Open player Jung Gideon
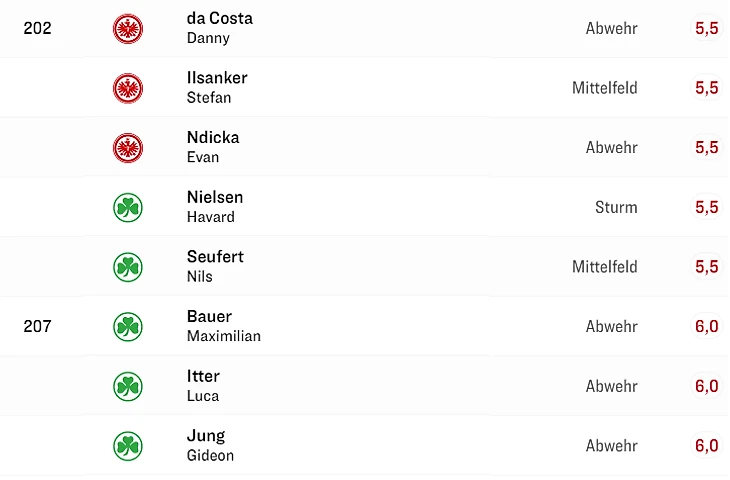The image size is (730, 480). [210, 445]
